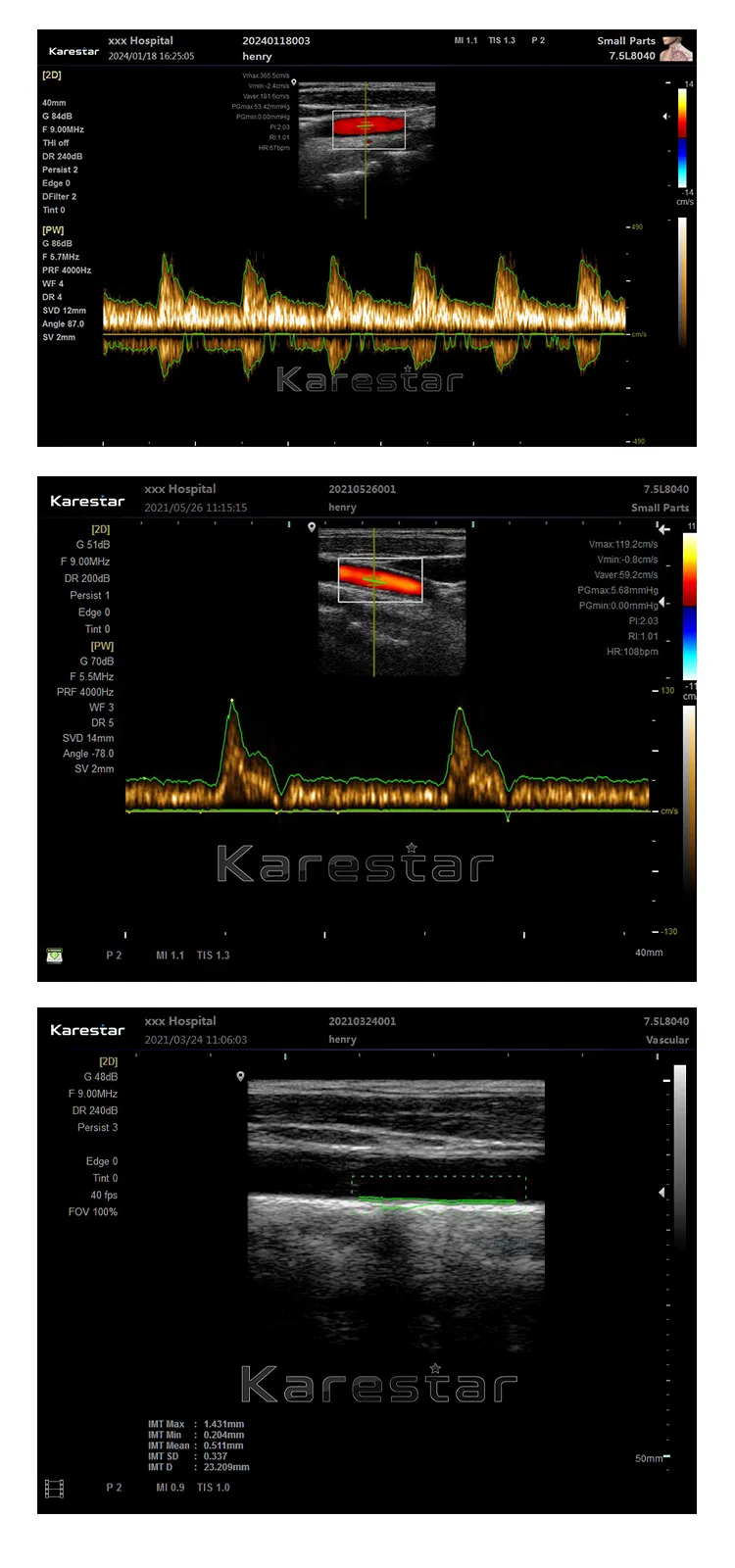Click the dotted green IMT measurement box
The image size is (735, 1568).
tap(438, 1187)
